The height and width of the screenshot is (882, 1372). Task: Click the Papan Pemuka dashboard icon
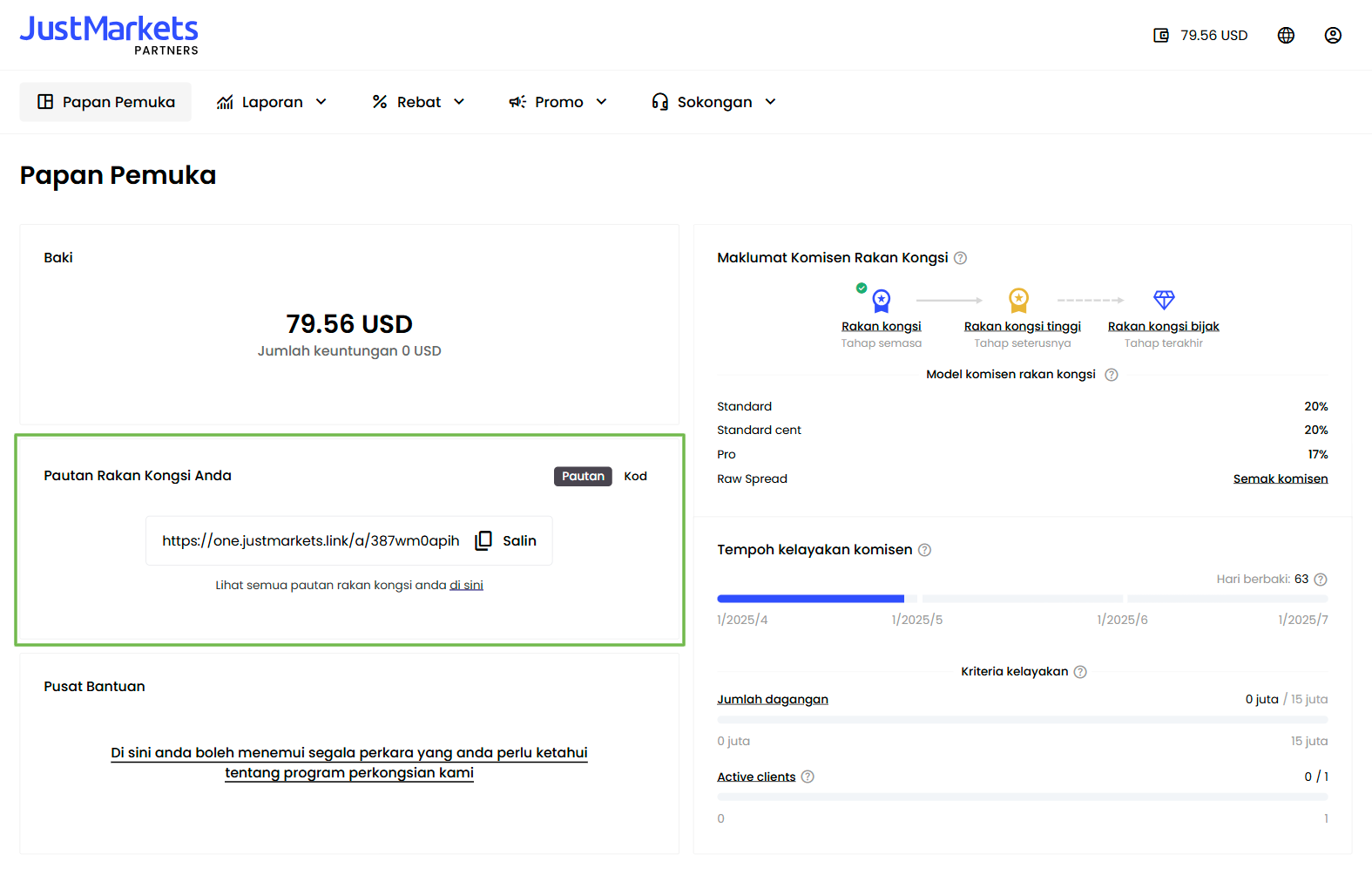click(45, 102)
